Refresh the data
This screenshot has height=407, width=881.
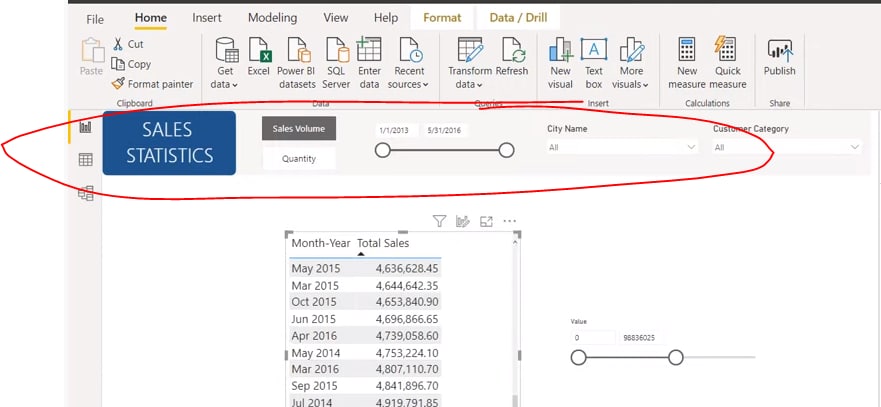click(x=511, y=56)
